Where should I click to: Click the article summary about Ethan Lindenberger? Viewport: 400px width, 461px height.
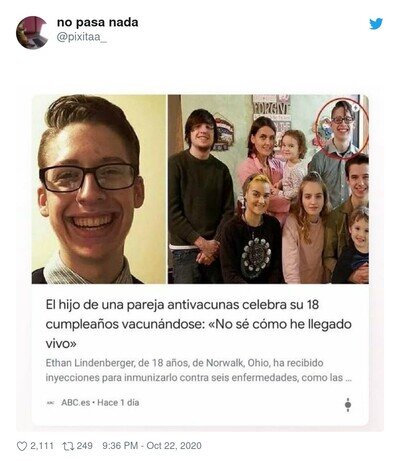pyautogui.click(x=199, y=370)
